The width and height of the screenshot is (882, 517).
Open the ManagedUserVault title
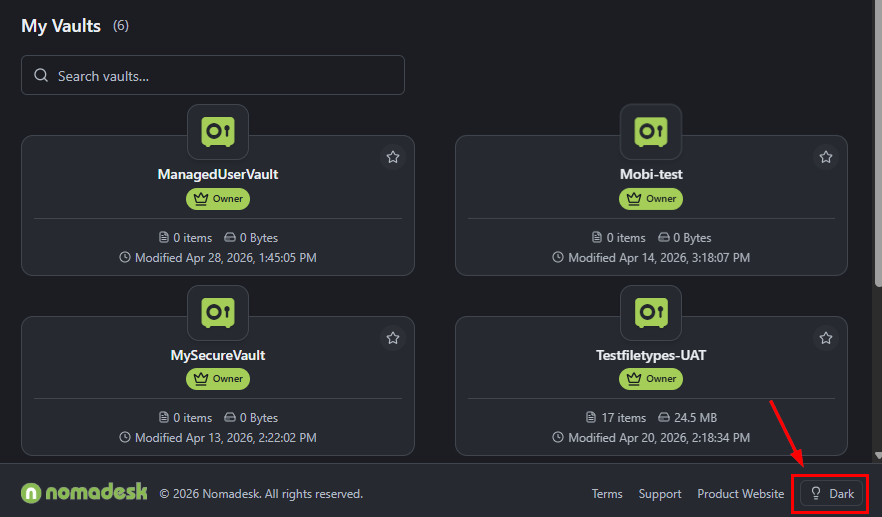tap(217, 174)
